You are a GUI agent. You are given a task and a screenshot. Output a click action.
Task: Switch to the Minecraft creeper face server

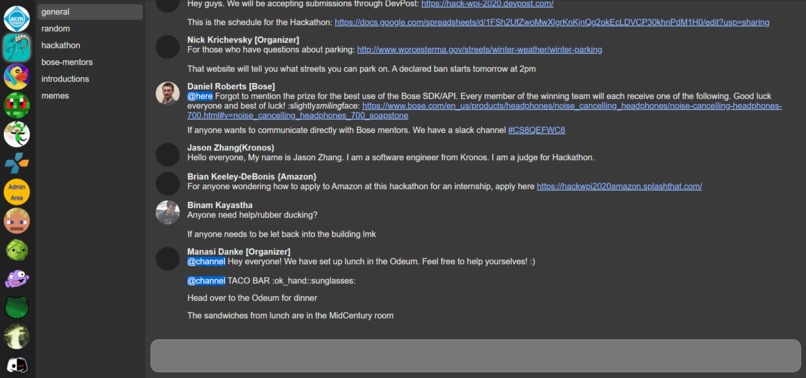click(x=17, y=105)
